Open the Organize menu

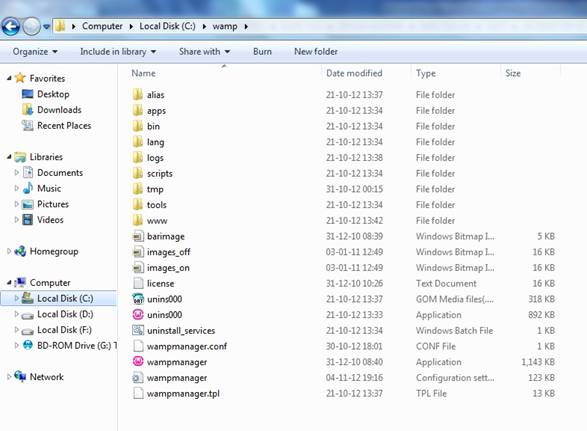(x=35, y=52)
